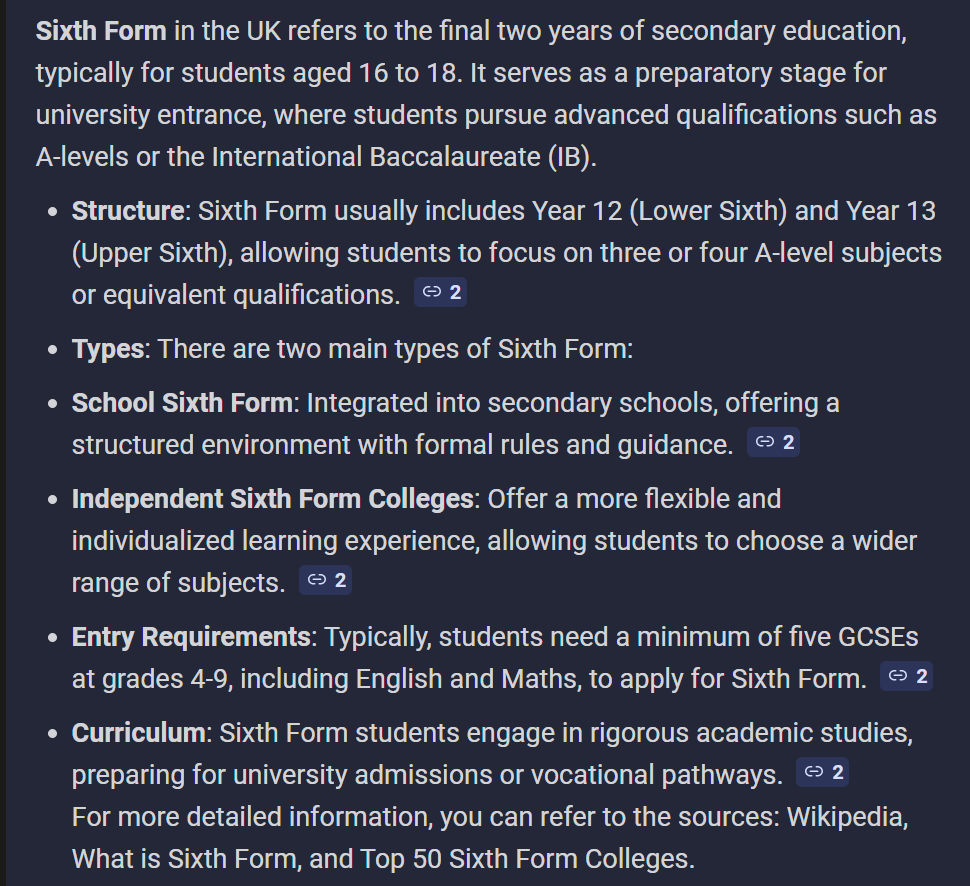Viewport: 970px width, 886px height.
Task: Open the citation badge after the Structure bullet
Action: (440, 293)
